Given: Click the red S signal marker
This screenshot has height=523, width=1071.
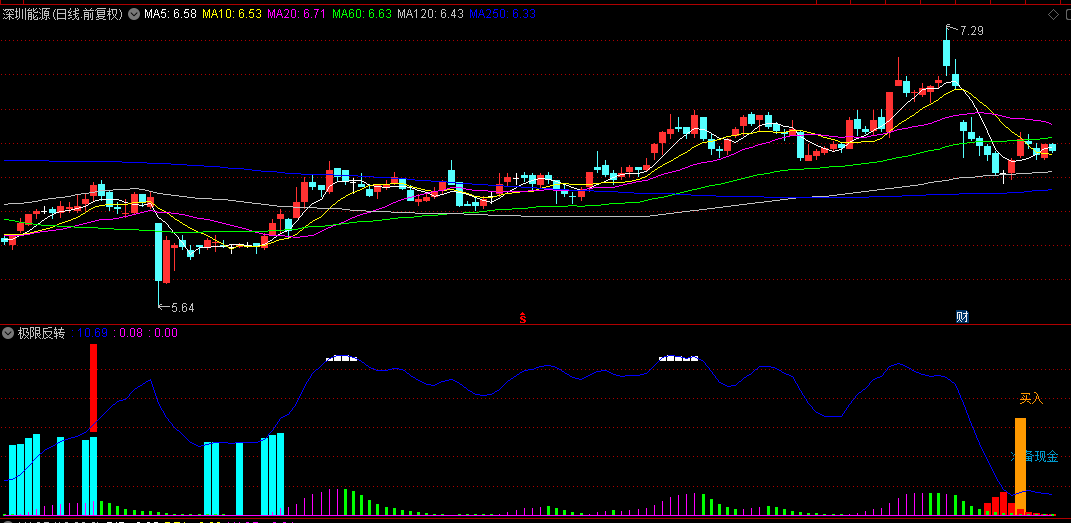Looking at the screenshot, I should (523, 318).
